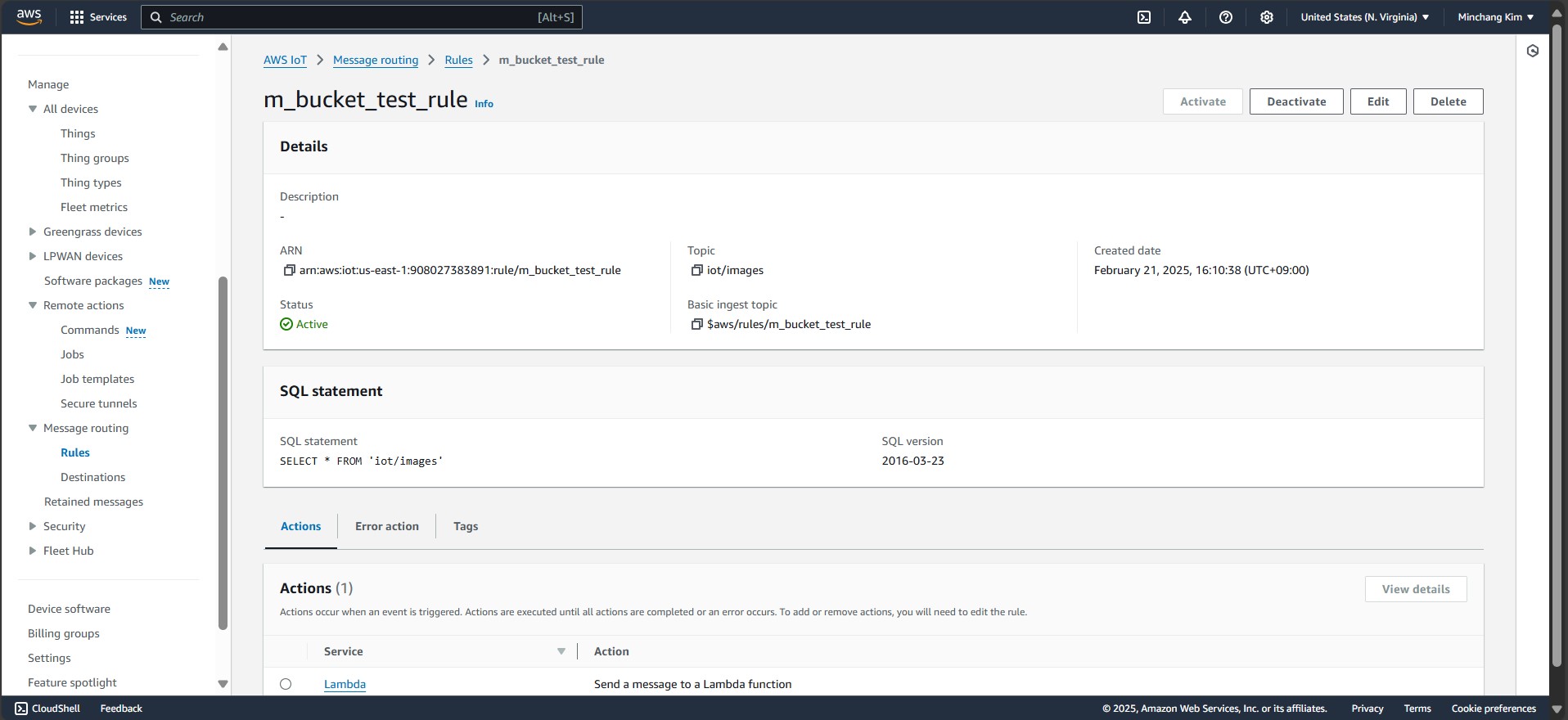Open Job templates in the sidebar
This screenshot has height=720, width=1568.
coord(97,379)
